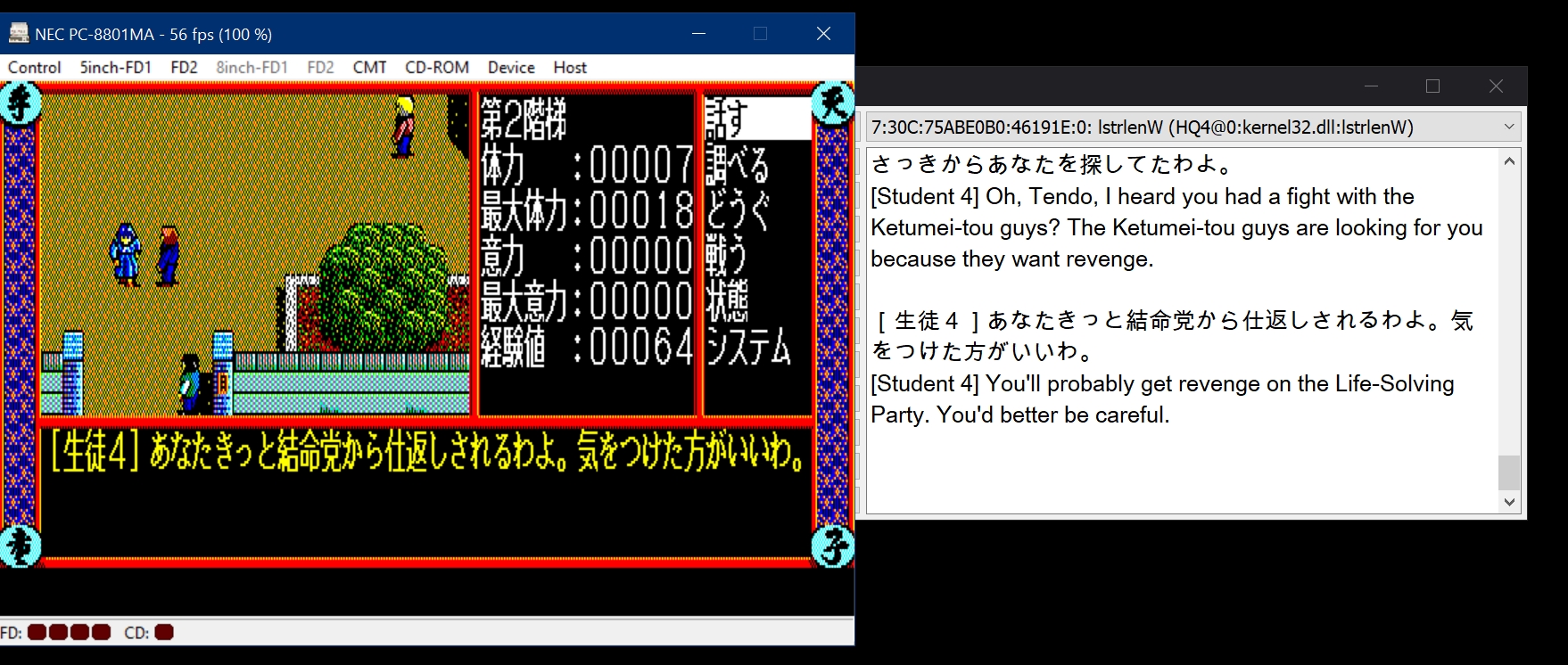The height and width of the screenshot is (665, 1568).
Task: Click the bottom-left kanji corner emblem
Action: (21, 546)
